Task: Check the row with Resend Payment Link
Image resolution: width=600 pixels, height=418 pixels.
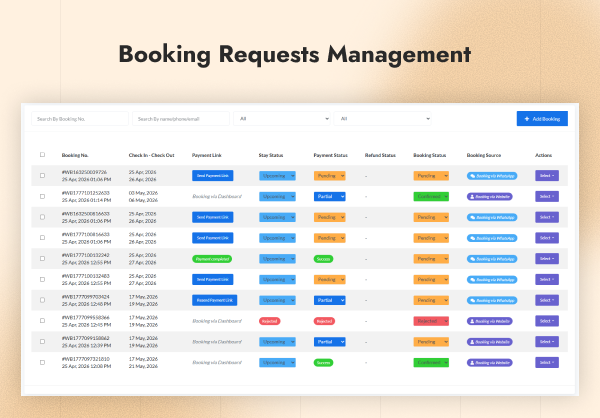Action: (42, 300)
